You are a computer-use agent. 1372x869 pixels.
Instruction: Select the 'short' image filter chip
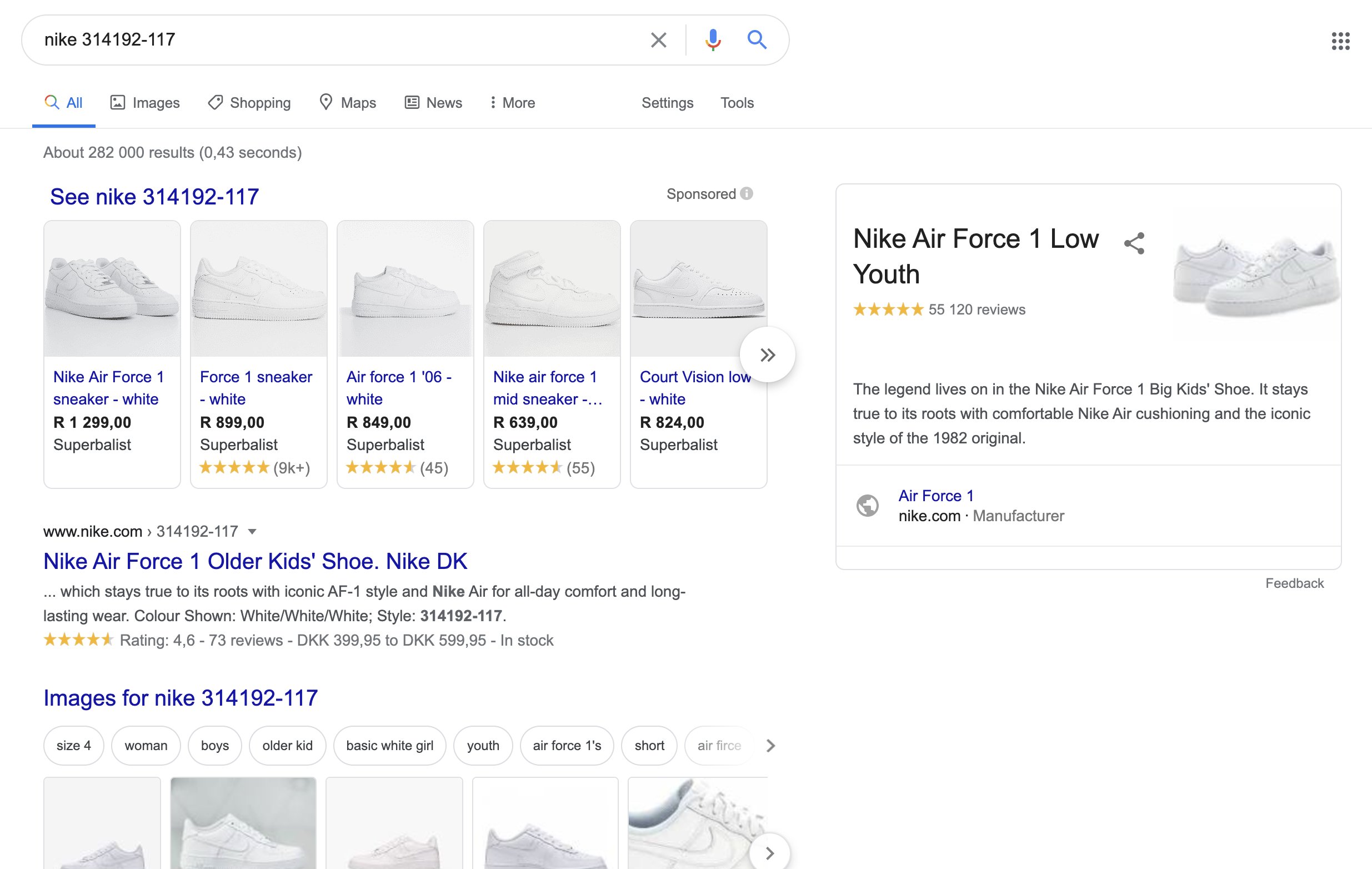point(649,745)
